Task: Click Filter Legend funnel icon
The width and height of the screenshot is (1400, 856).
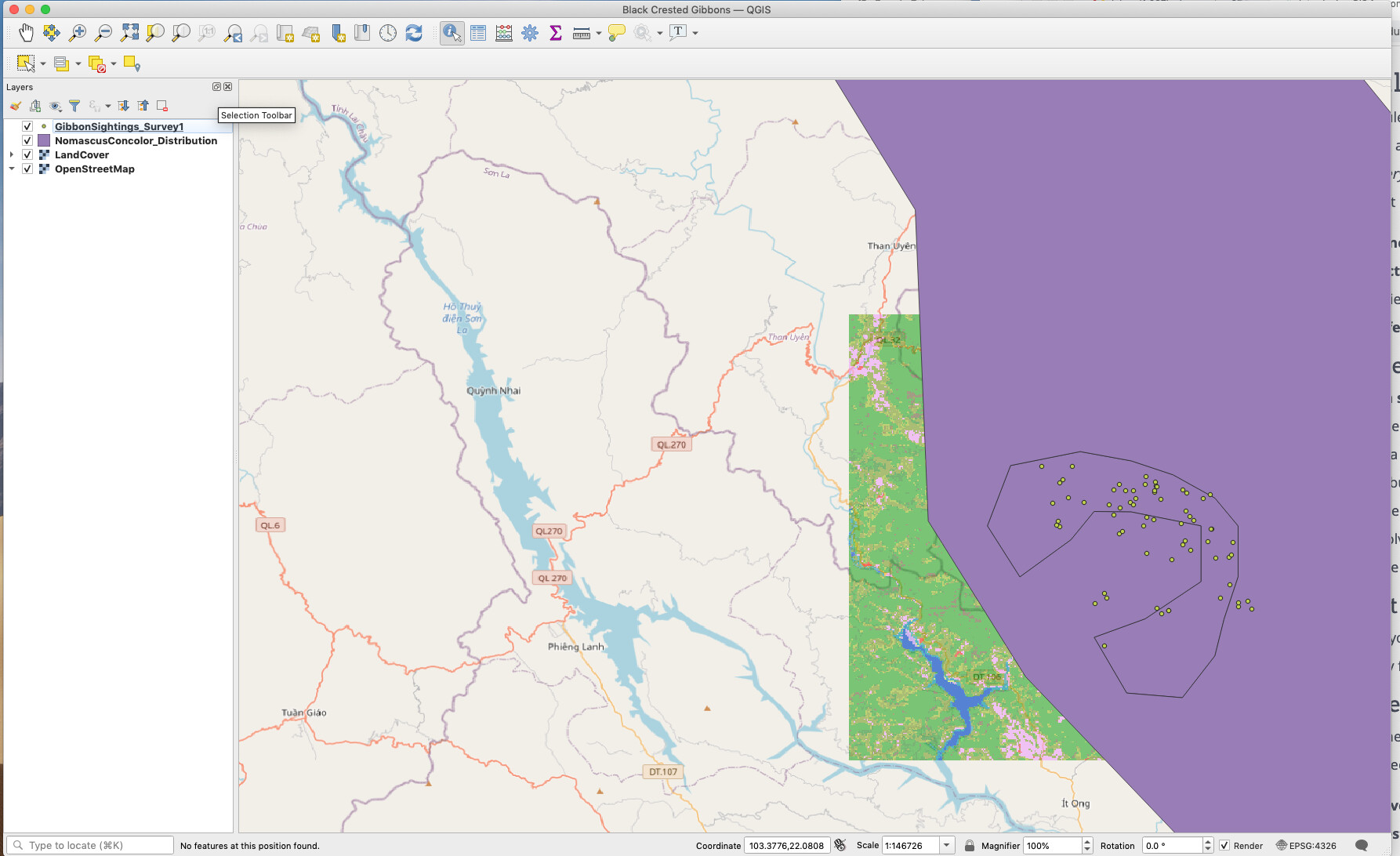Action: tap(74, 106)
